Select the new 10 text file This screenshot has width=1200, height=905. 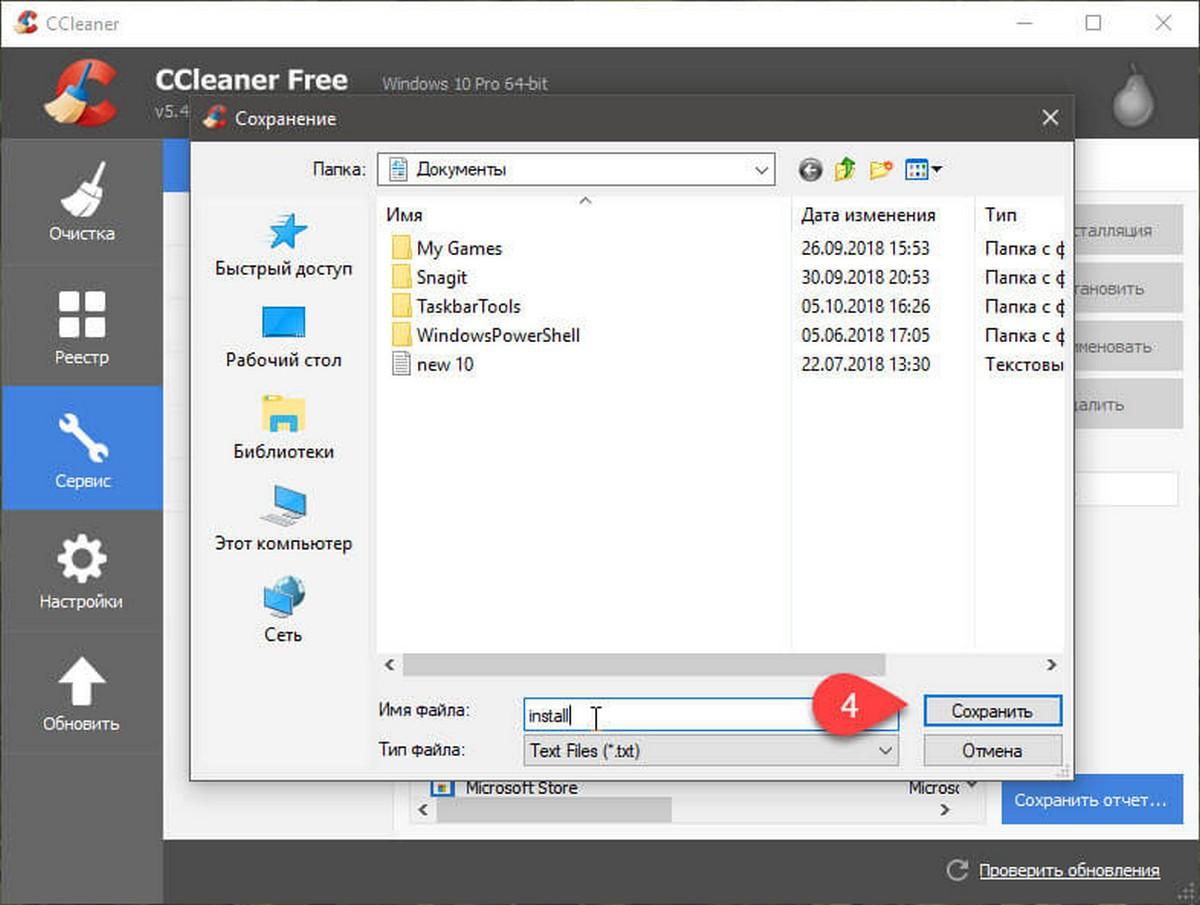click(x=432, y=364)
